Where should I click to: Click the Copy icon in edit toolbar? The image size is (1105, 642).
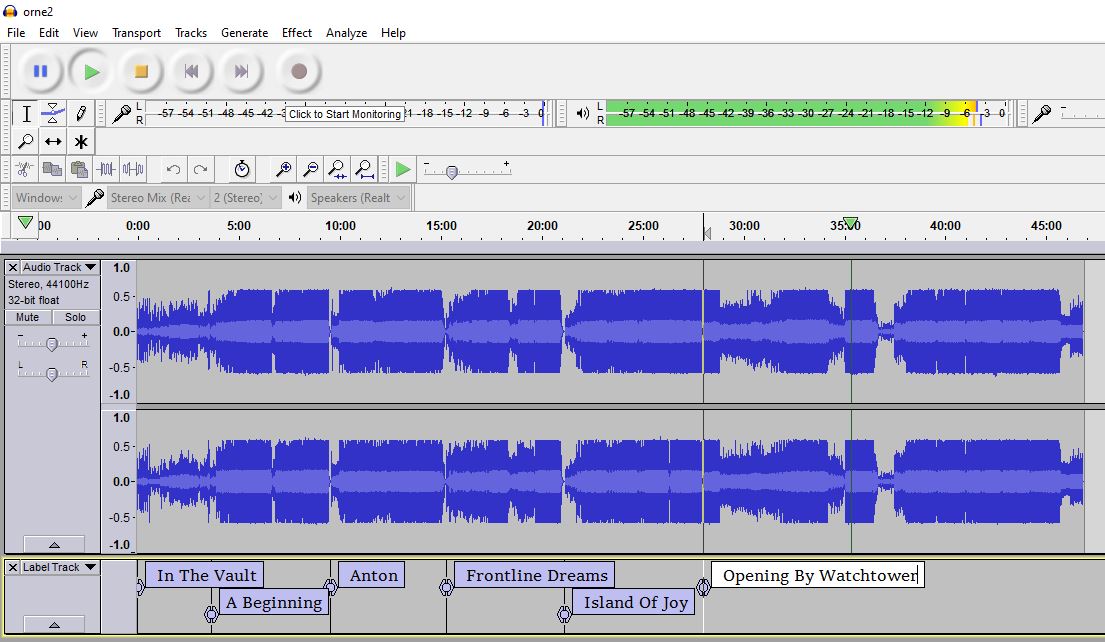click(51, 169)
